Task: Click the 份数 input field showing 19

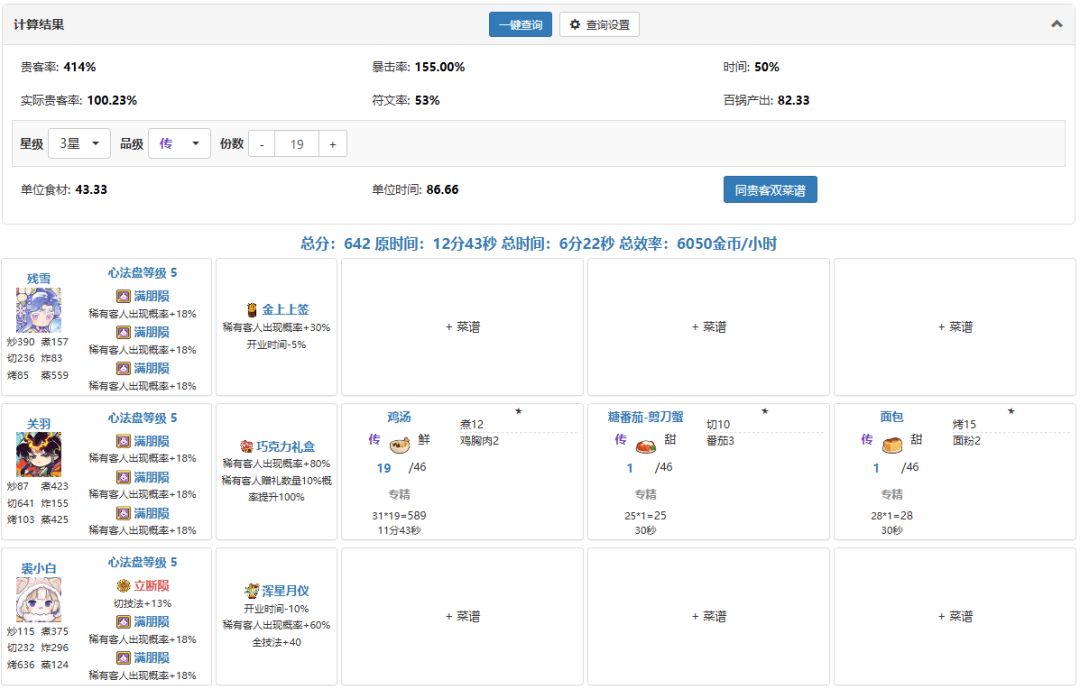Action: (x=297, y=144)
